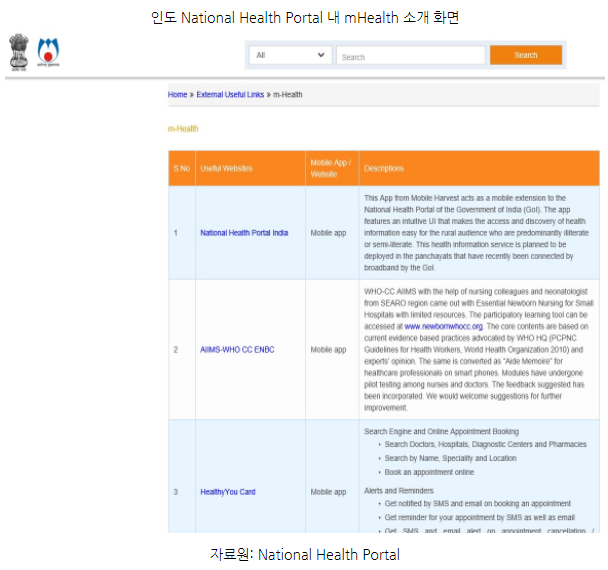The image size is (608, 570).
Task: Visit www.newbornwhocc.org link in description
Action: pyautogui.click(x=443, y=326)
